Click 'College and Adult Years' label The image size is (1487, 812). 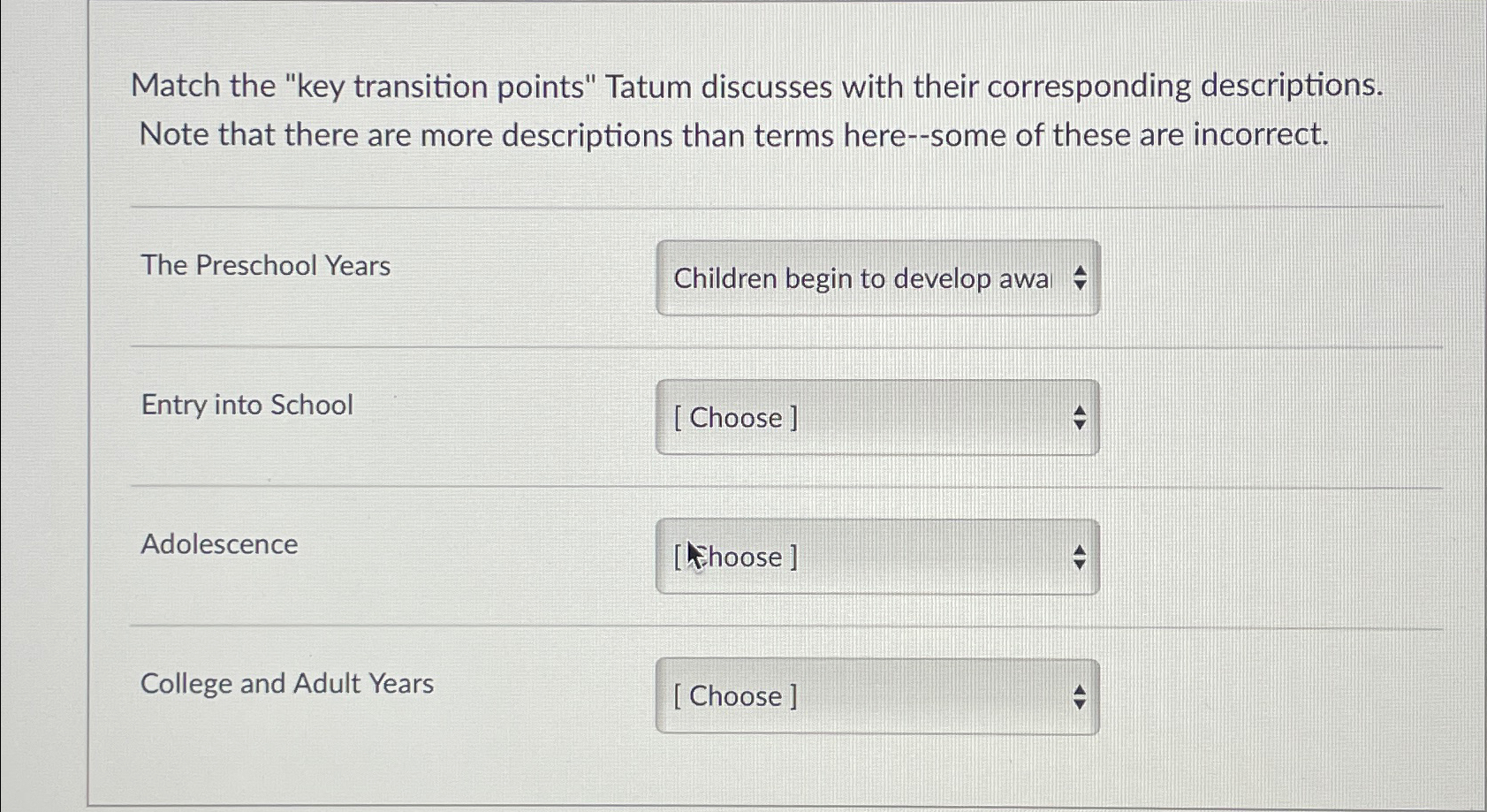click(x=287, y=683)
